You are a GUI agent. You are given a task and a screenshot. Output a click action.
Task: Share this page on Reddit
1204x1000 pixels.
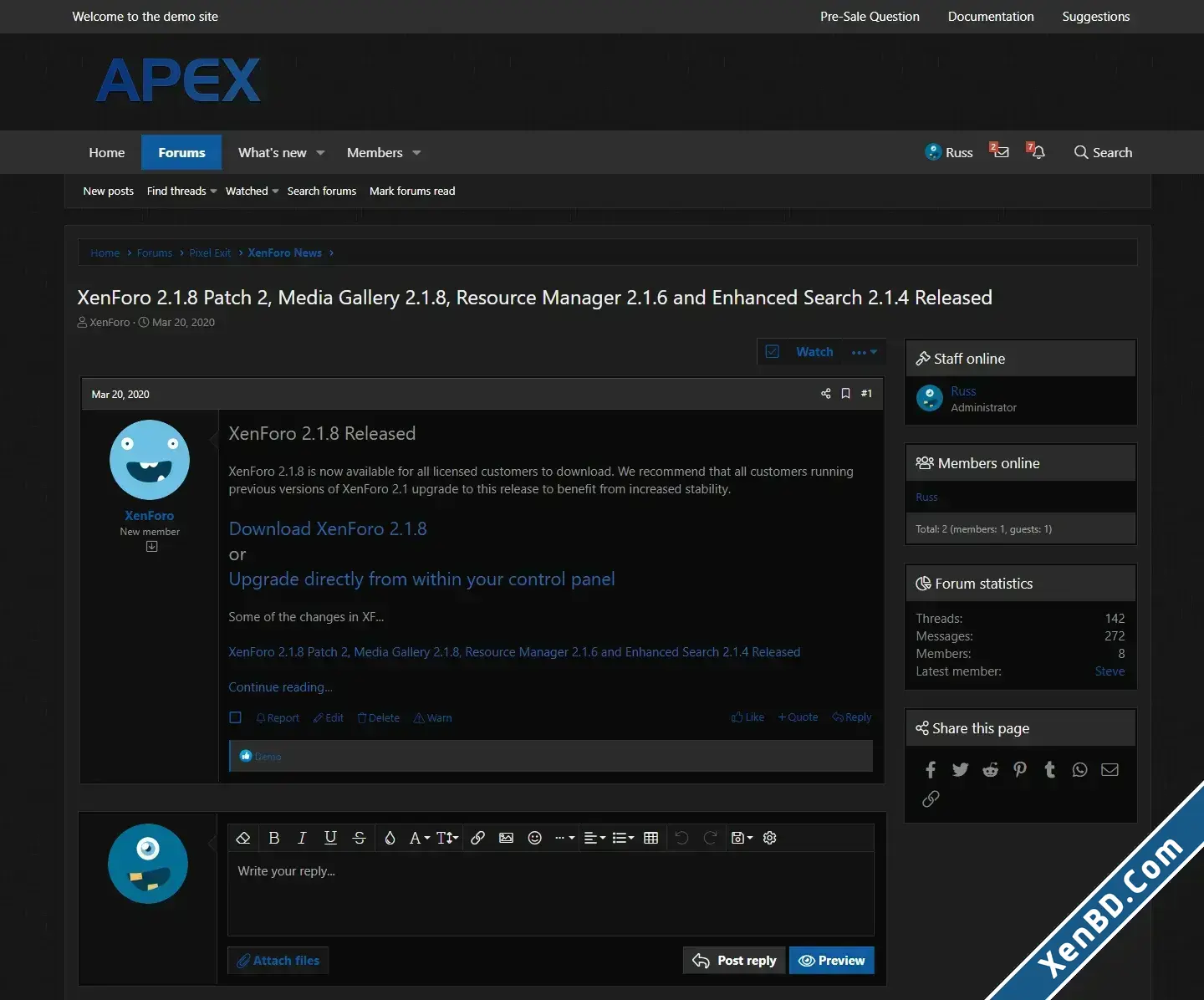(990, 769)
